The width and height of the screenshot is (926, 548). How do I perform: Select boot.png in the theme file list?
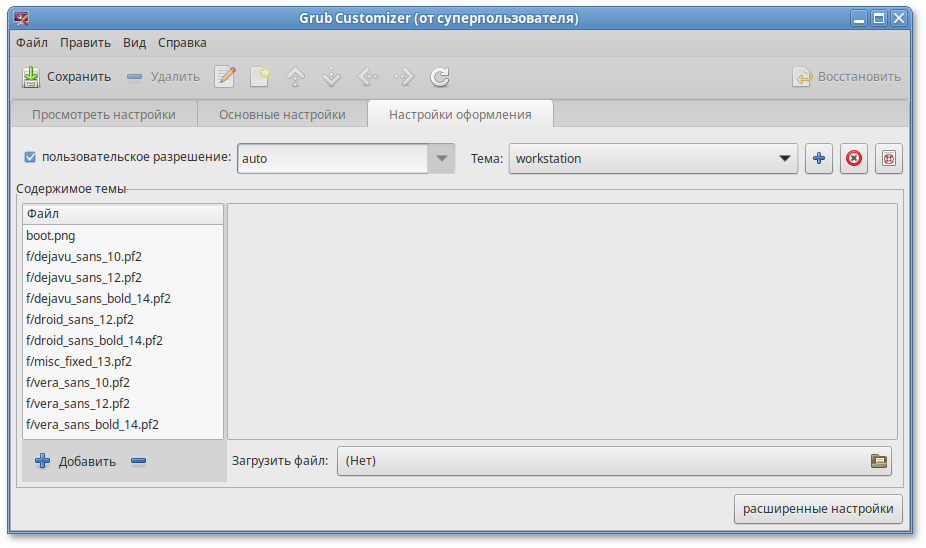click(x=123, y=236)
